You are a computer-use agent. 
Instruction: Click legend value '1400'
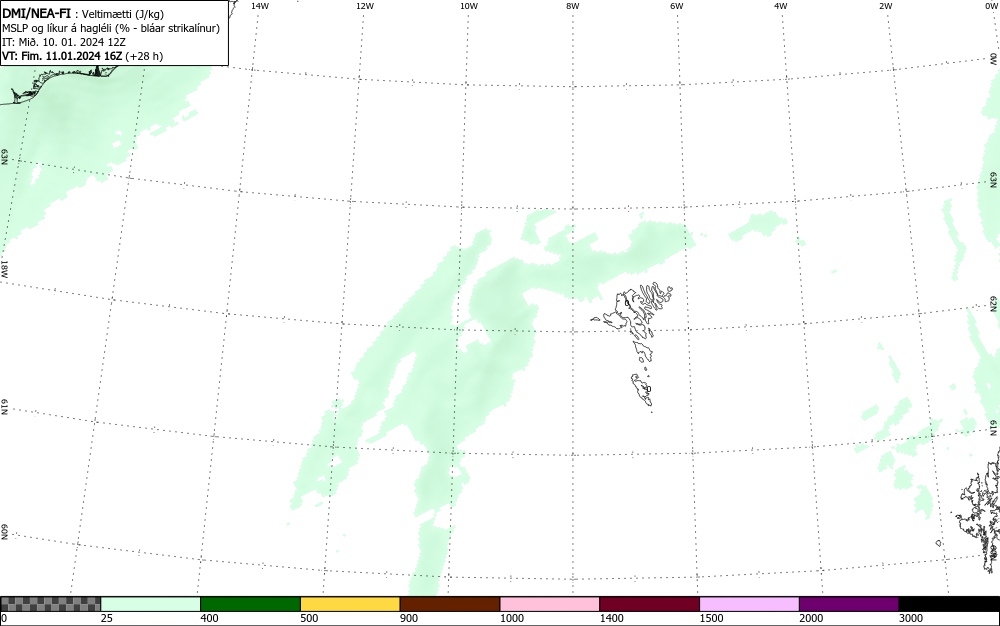point(611,618)
